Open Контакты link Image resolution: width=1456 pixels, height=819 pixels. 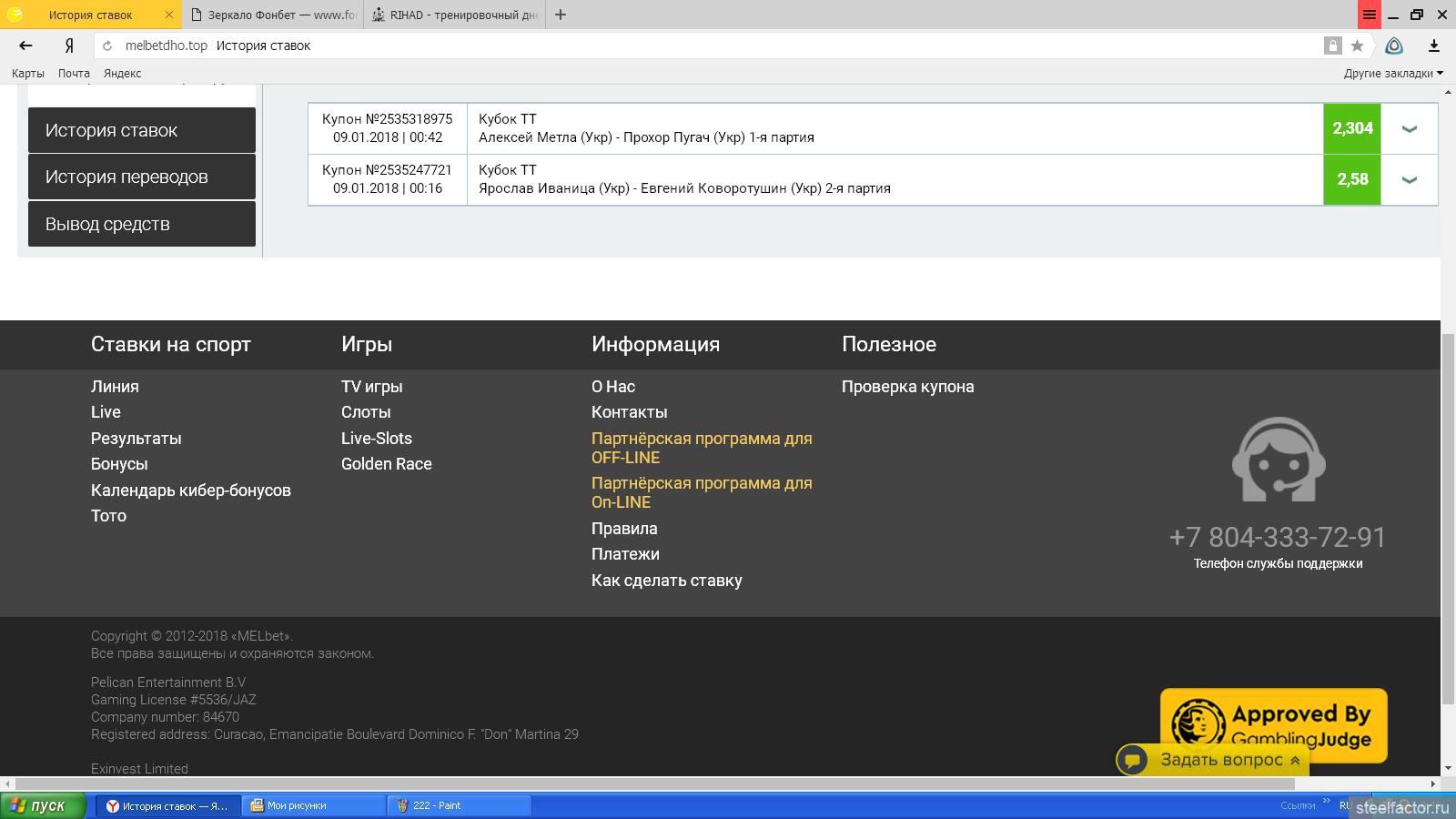pos(630,411)
